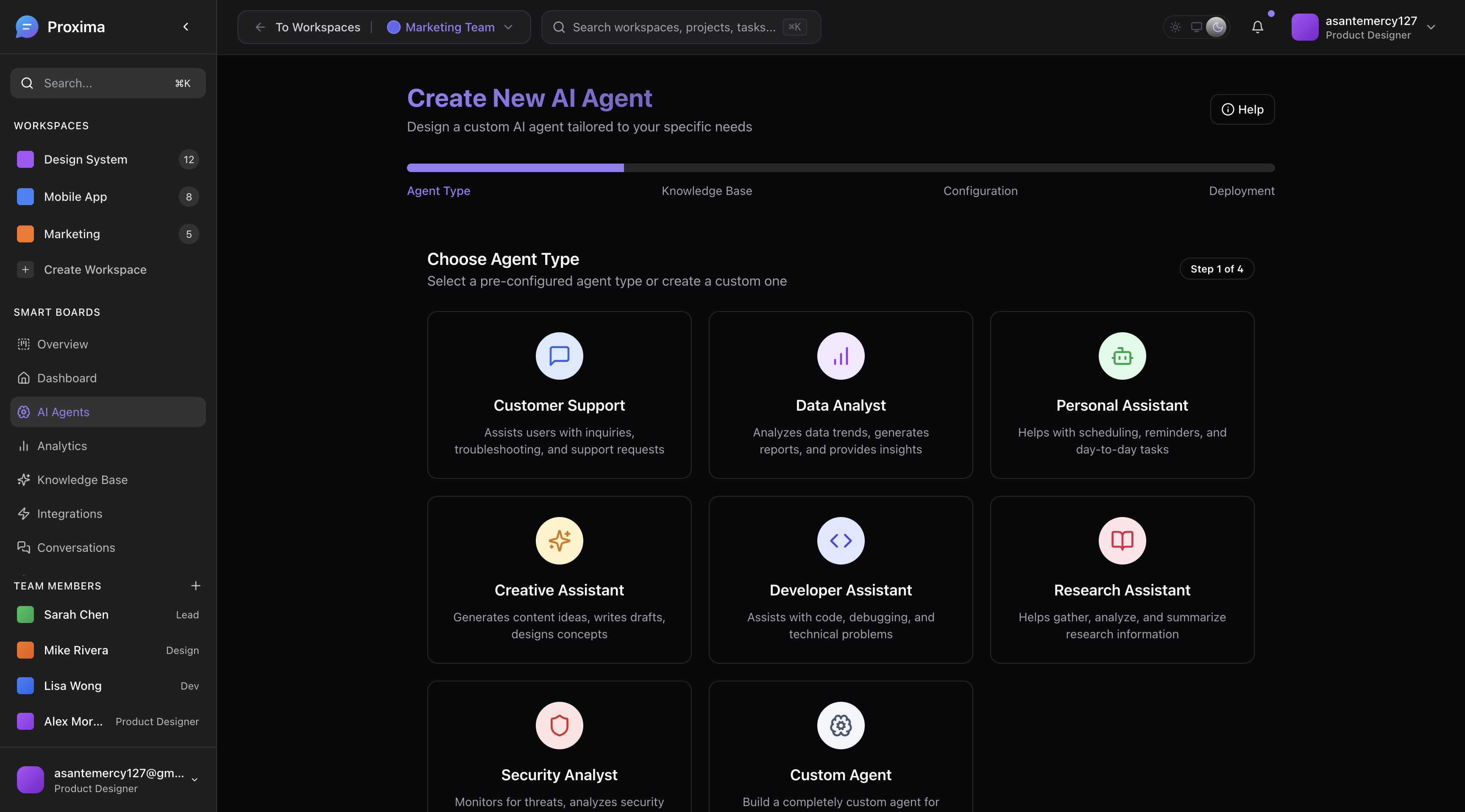Open the Marketing Team workspace dropdown

tap(450, 27)
